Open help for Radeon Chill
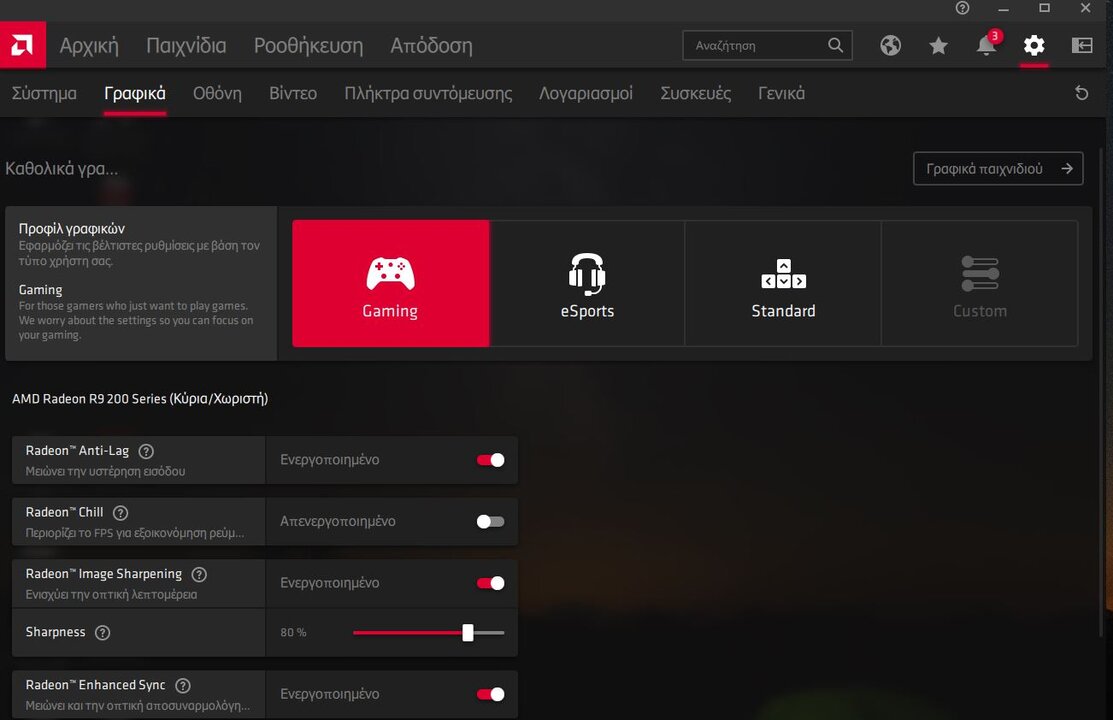Screen dimensions: 1113x720 pyautogui.click(x=121, y=513)
